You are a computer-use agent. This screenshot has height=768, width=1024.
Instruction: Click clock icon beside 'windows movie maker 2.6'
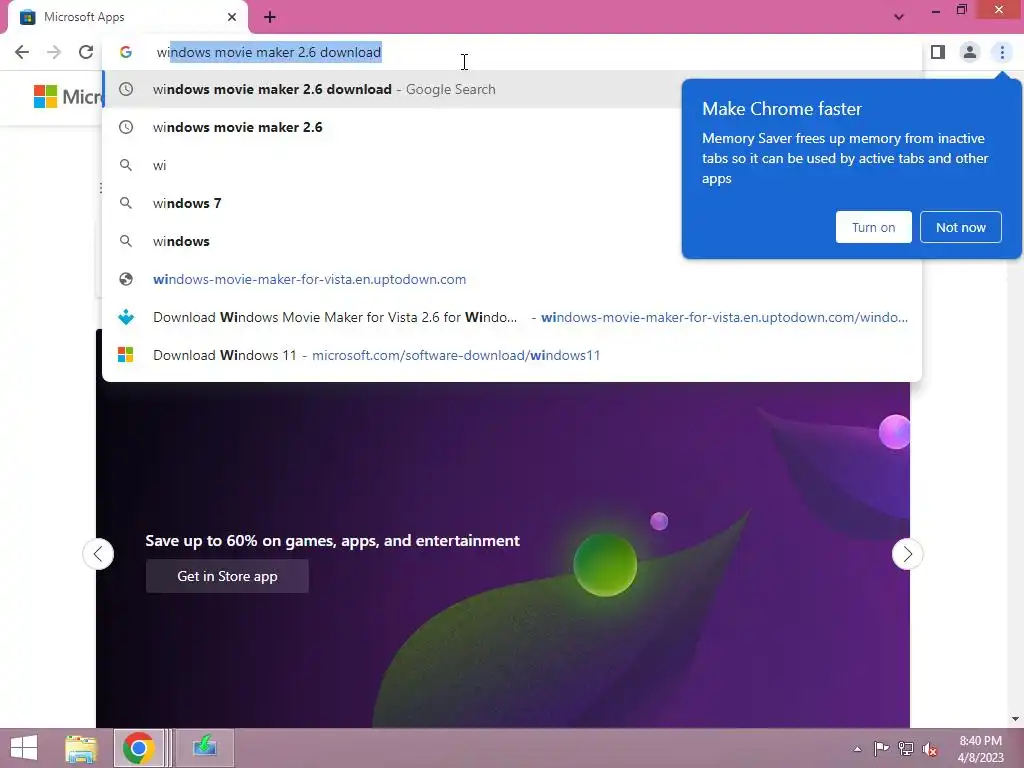[x=126, y=127]
